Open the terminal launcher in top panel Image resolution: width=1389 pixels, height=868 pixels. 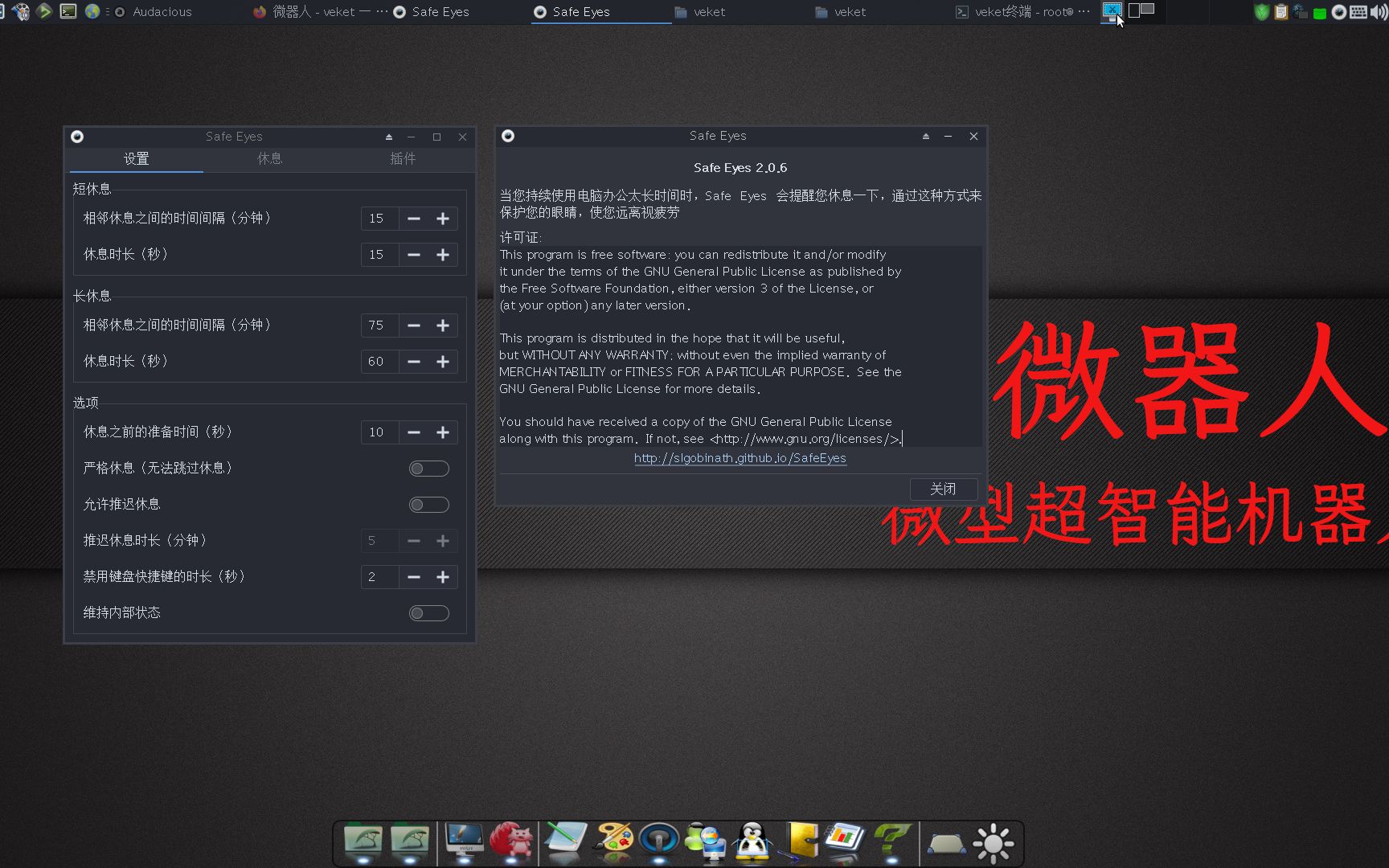point(68,11)
